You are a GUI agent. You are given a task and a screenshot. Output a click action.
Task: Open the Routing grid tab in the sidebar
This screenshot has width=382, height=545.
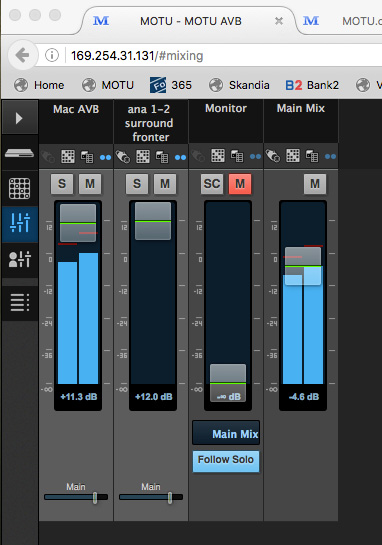coord(19,188)
